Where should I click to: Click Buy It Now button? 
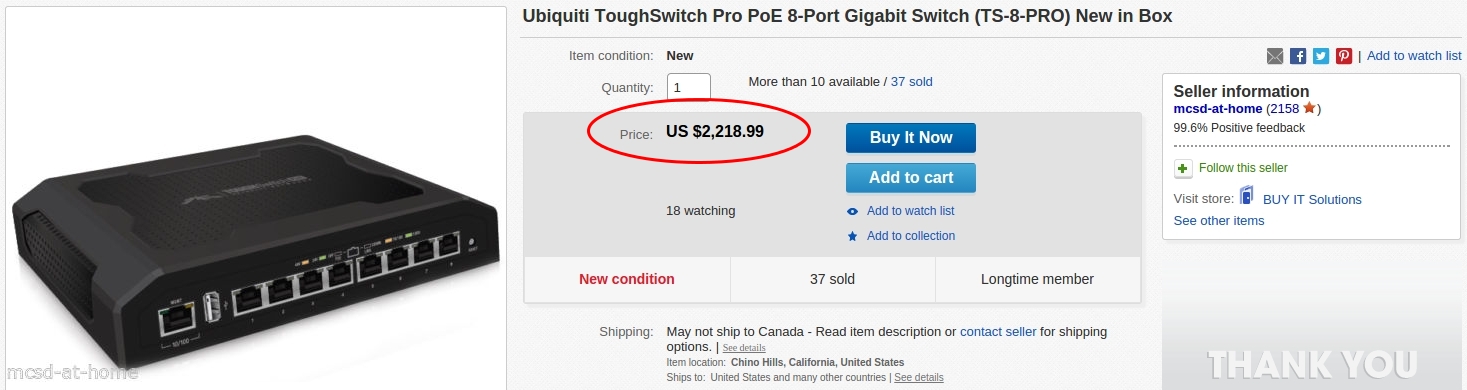[x=911, y=138]
